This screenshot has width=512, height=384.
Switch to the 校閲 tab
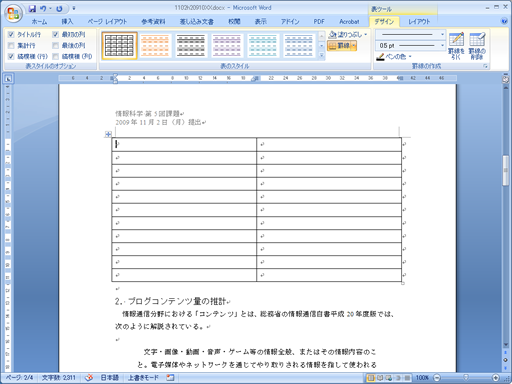tap(234, 22)
